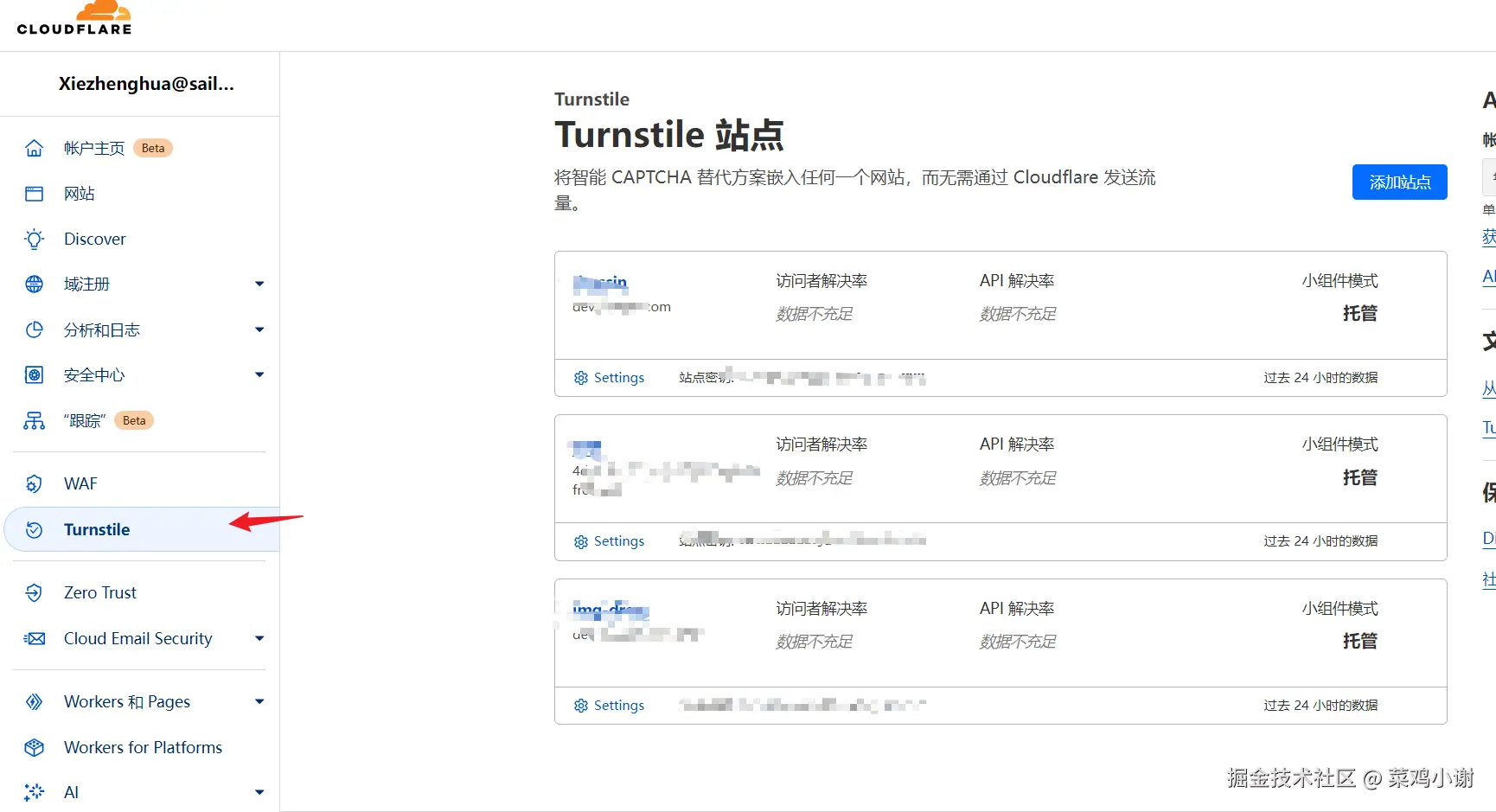Click 过去 24 小时的数据 in the first card
Screen dimensions: 1496x812
point(1320,378)
